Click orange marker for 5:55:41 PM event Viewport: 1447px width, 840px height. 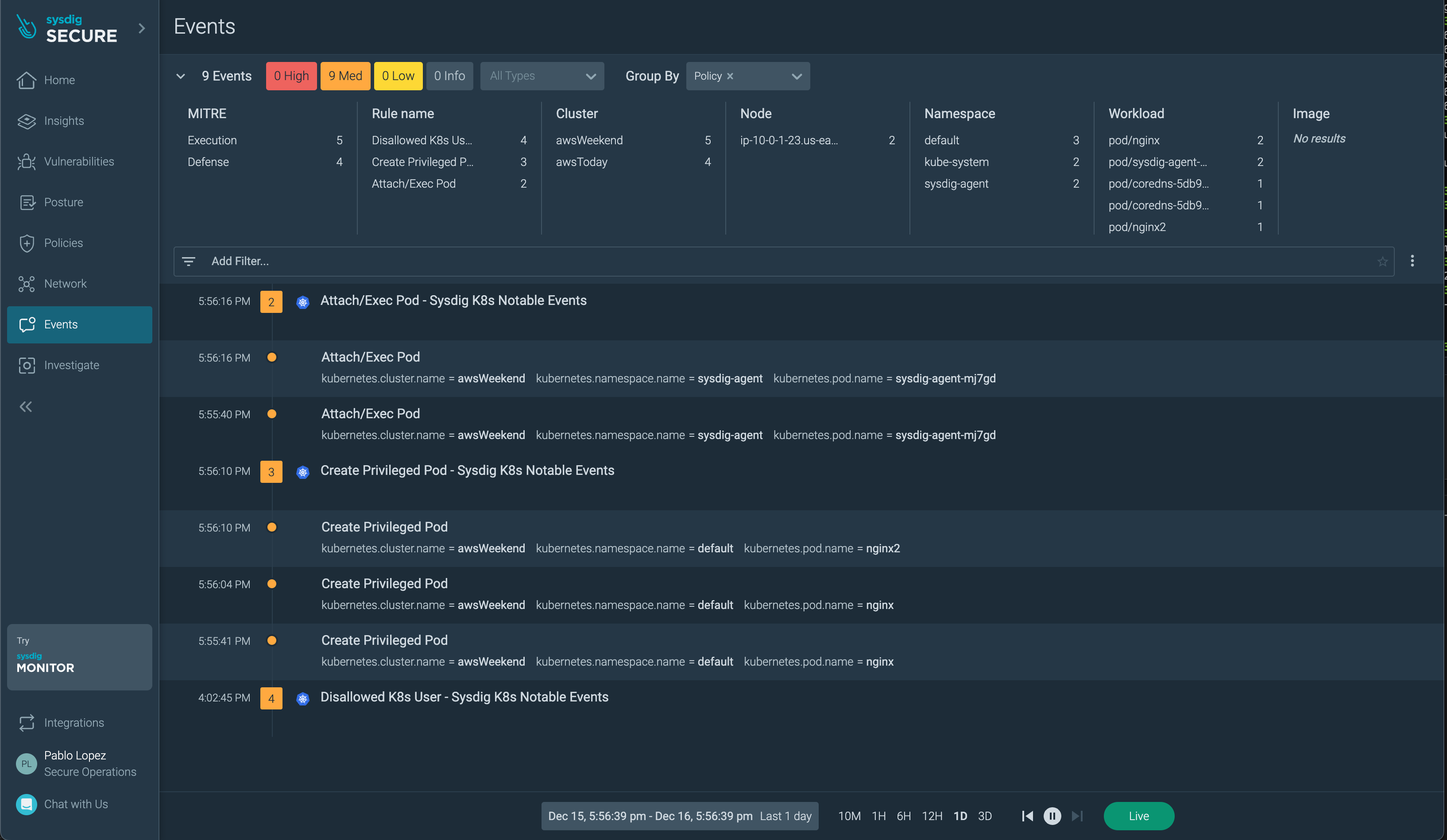click(271, 641)
